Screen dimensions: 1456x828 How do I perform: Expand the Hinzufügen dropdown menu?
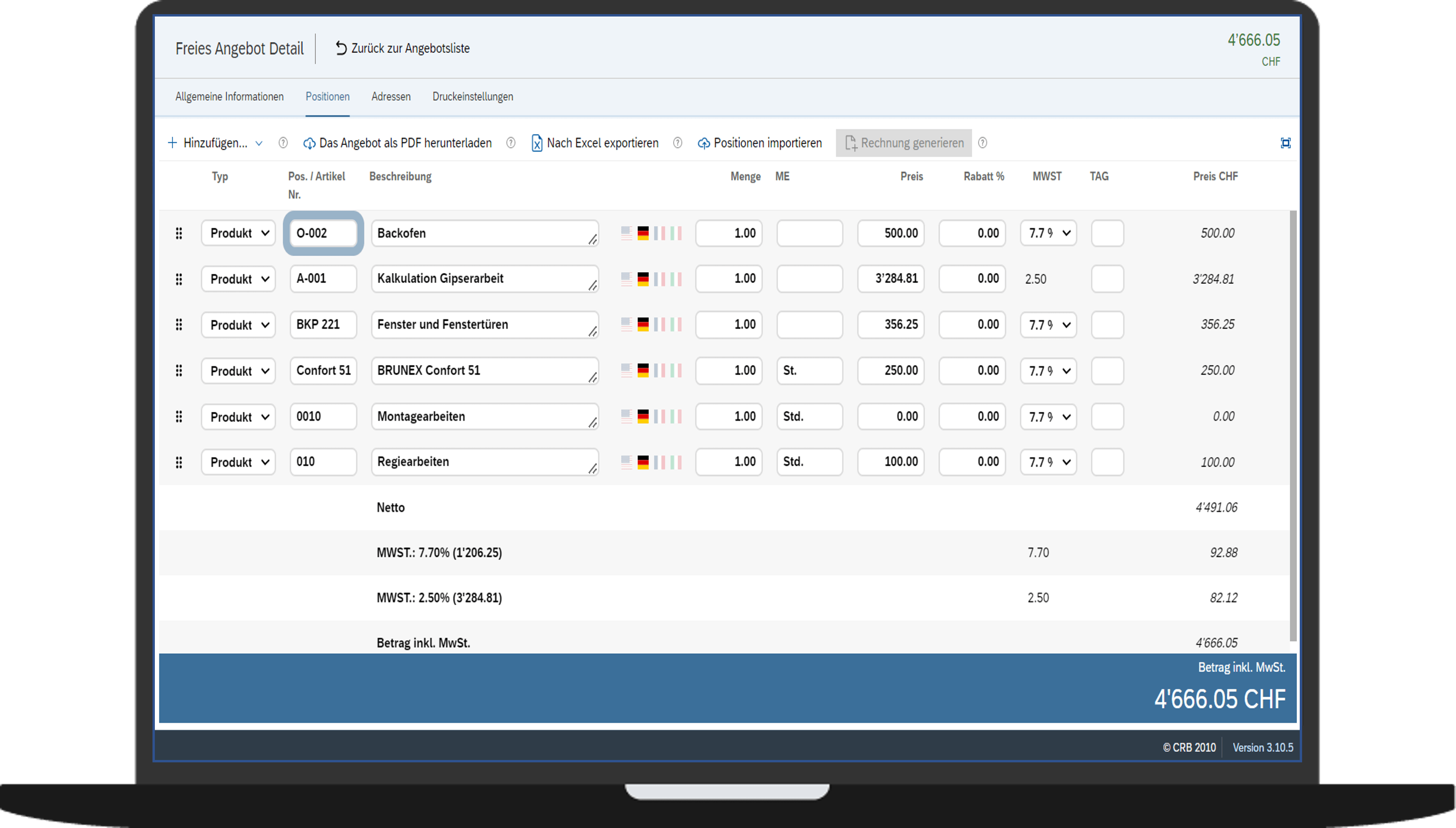click(259, 143)
